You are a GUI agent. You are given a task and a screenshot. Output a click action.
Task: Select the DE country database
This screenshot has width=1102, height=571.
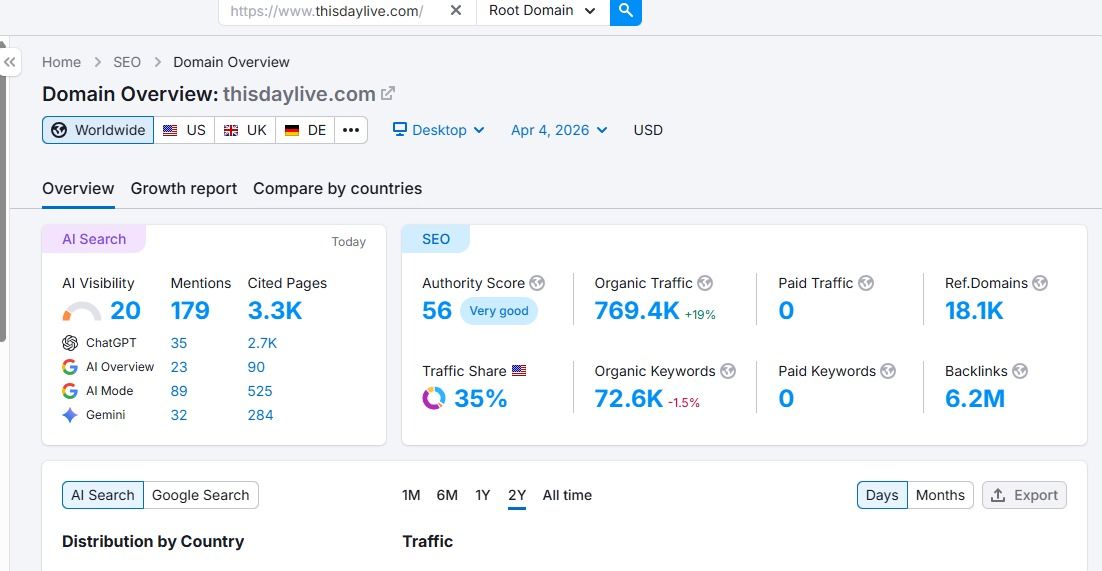pos(305,130)
